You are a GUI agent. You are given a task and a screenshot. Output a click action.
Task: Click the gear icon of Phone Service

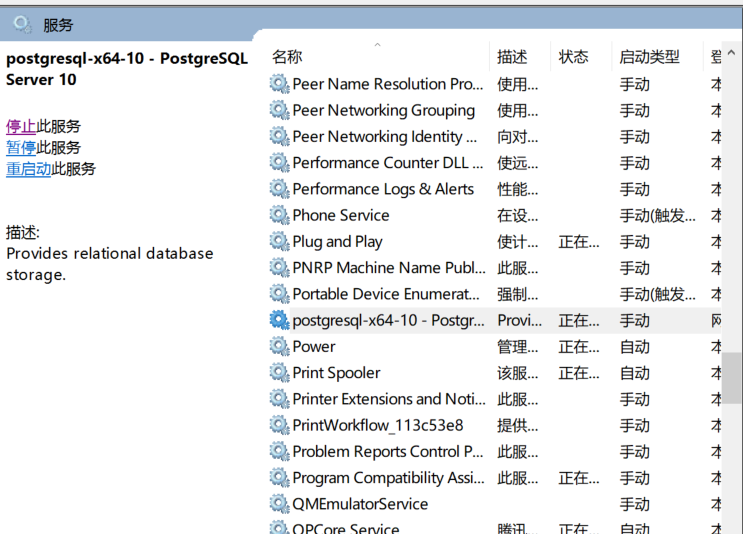(x=280, y=216)
